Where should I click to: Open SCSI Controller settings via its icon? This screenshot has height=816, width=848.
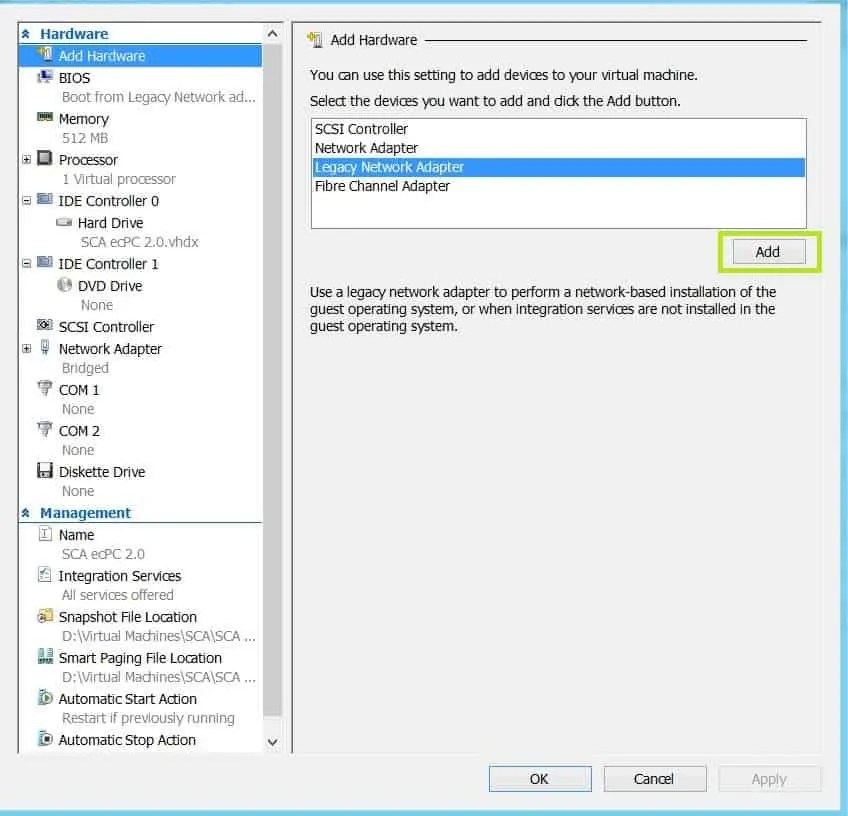click(43, 327)
